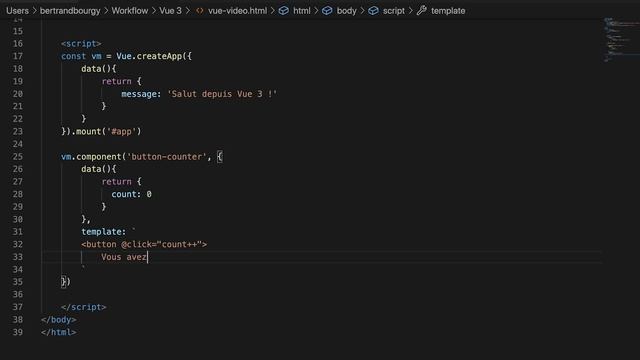Viewport: 640px width, 360px height.
Task: Click line number 39 in gutter
Action: pos(18,332)
